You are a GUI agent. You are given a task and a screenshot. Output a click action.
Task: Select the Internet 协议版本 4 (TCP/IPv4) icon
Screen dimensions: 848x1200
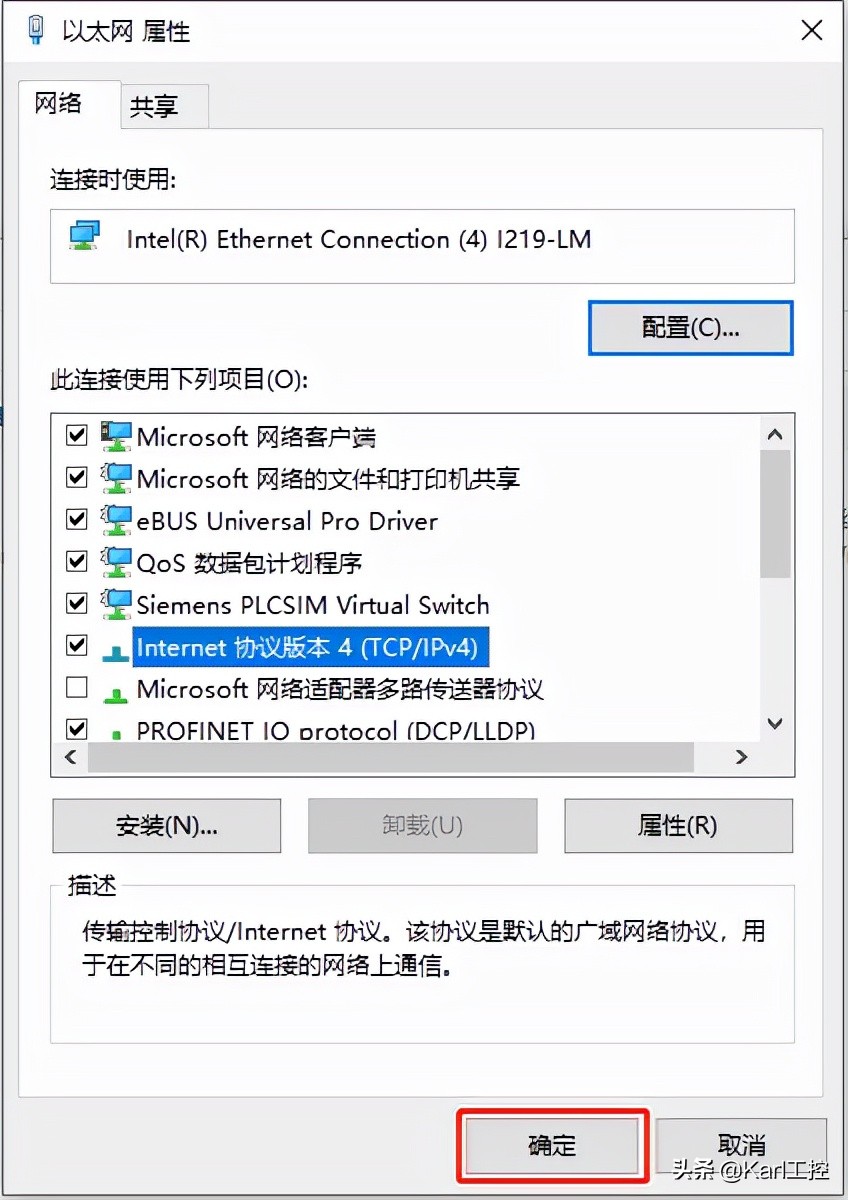[x=113, y=646]
